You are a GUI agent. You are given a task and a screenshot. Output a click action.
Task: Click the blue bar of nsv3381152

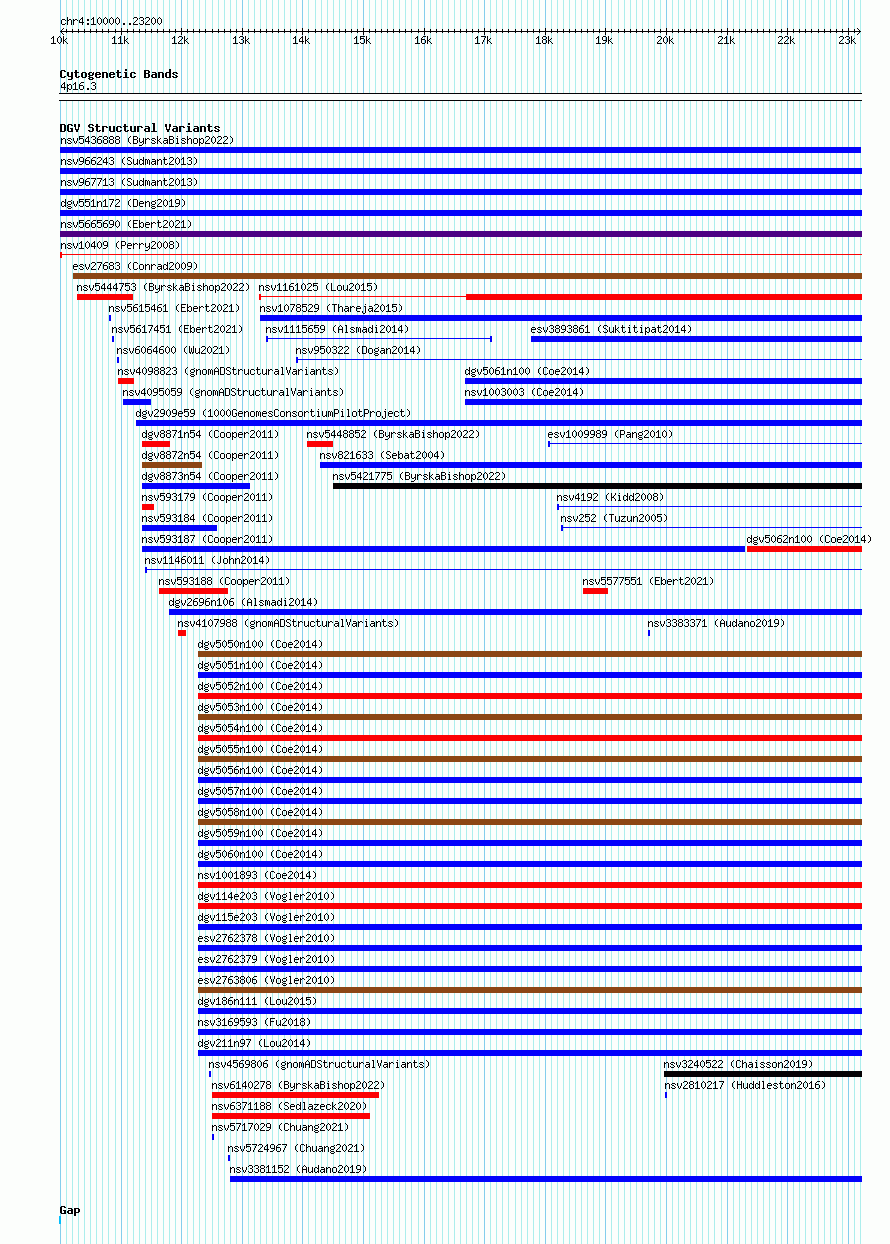click(545, 1179)
